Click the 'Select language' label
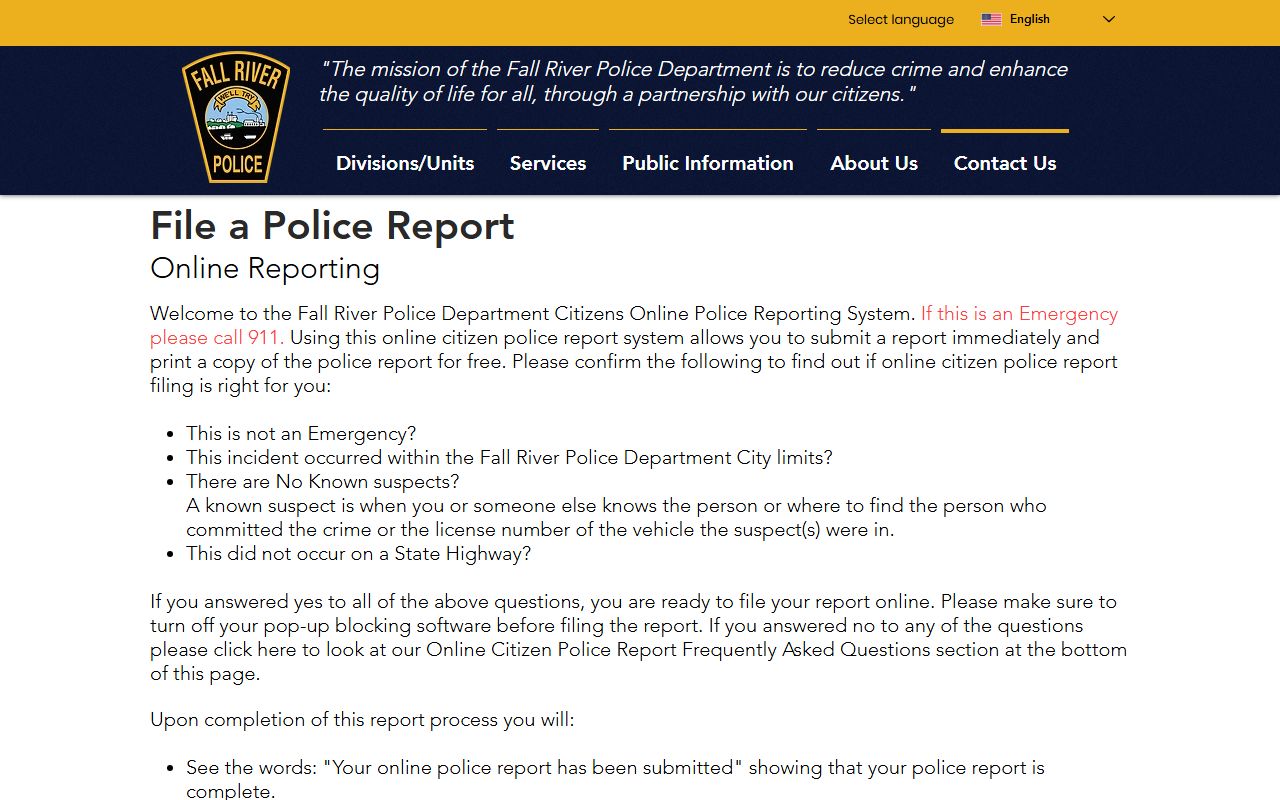The image size is (1280, 800). pos(901,19)
